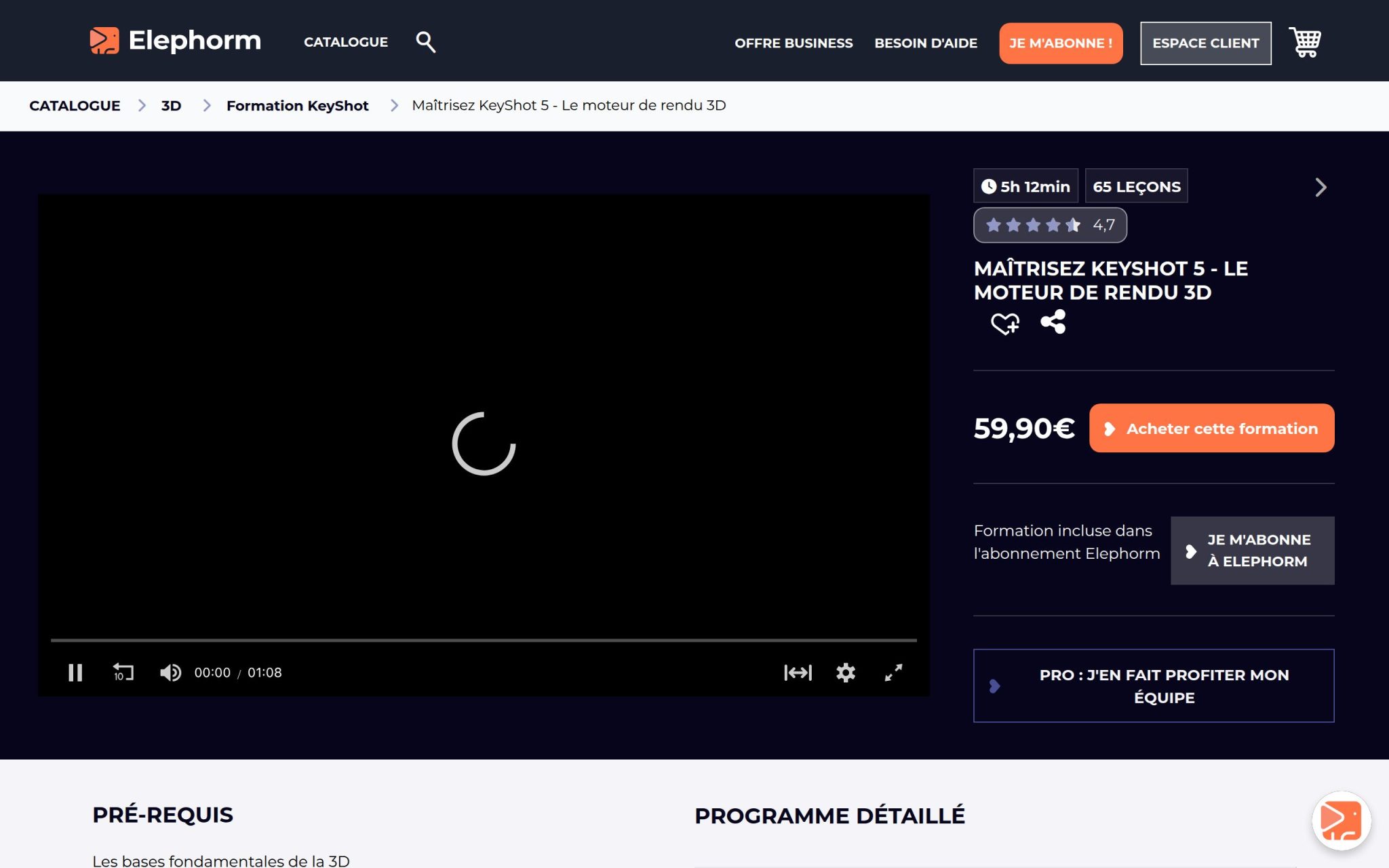
Task: Click Formation incluse dans l'abonnement Elephorm text
Action: coord(1067,542)
